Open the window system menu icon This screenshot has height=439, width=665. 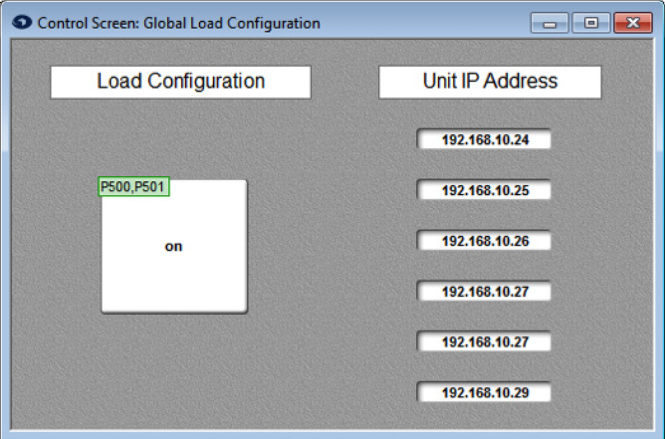point(22,22)
